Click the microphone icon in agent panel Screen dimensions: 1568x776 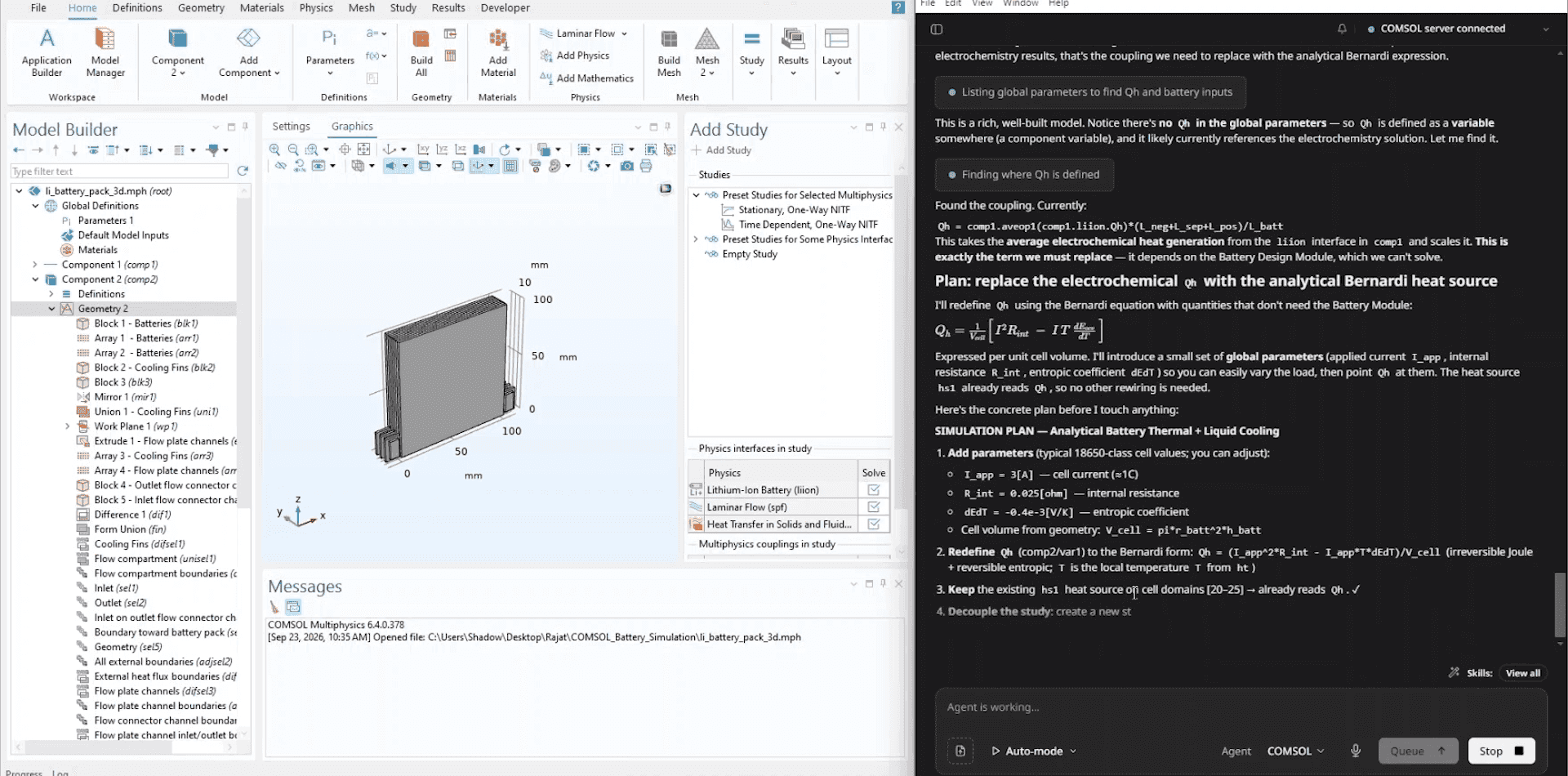point(1356,751)
